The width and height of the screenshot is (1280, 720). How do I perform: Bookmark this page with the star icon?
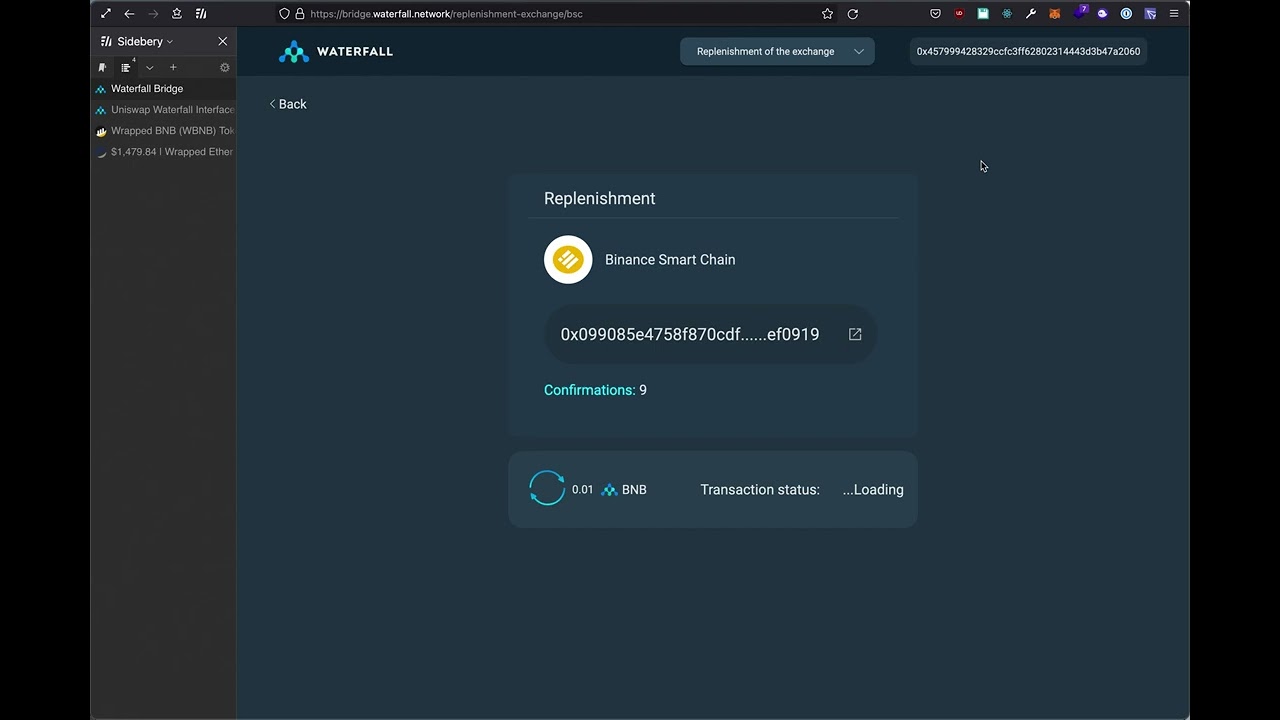[827, 14]
